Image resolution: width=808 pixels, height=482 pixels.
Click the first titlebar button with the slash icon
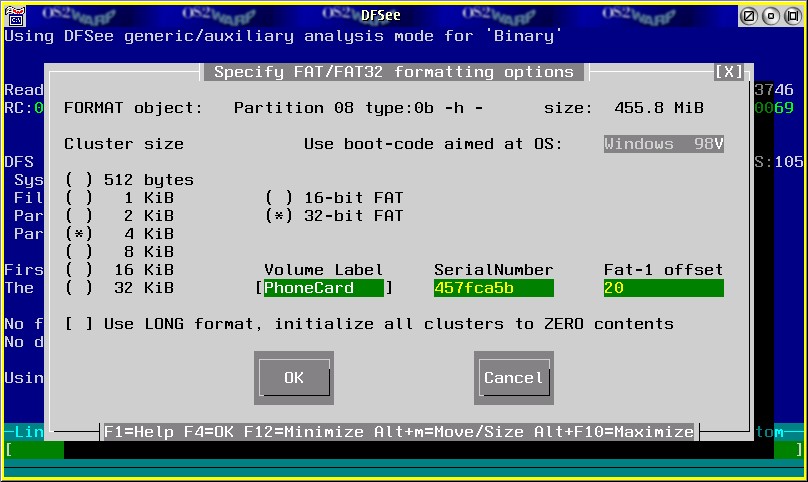[x=749, y=16]
